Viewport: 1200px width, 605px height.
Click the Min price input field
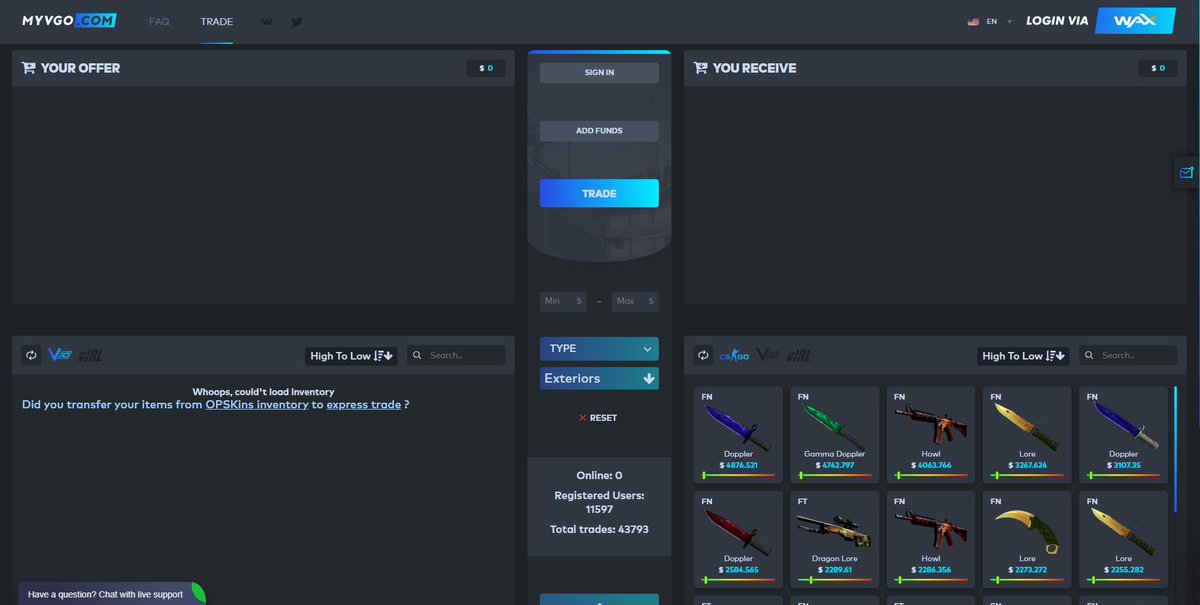pyautogui.click(x=562, y=301)
